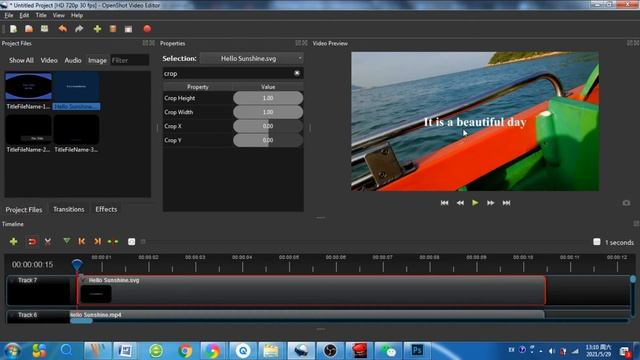Open OBS Studio from the taskbar
The image size is (640, 360).
pyautogui.click(x=330, y=351)
